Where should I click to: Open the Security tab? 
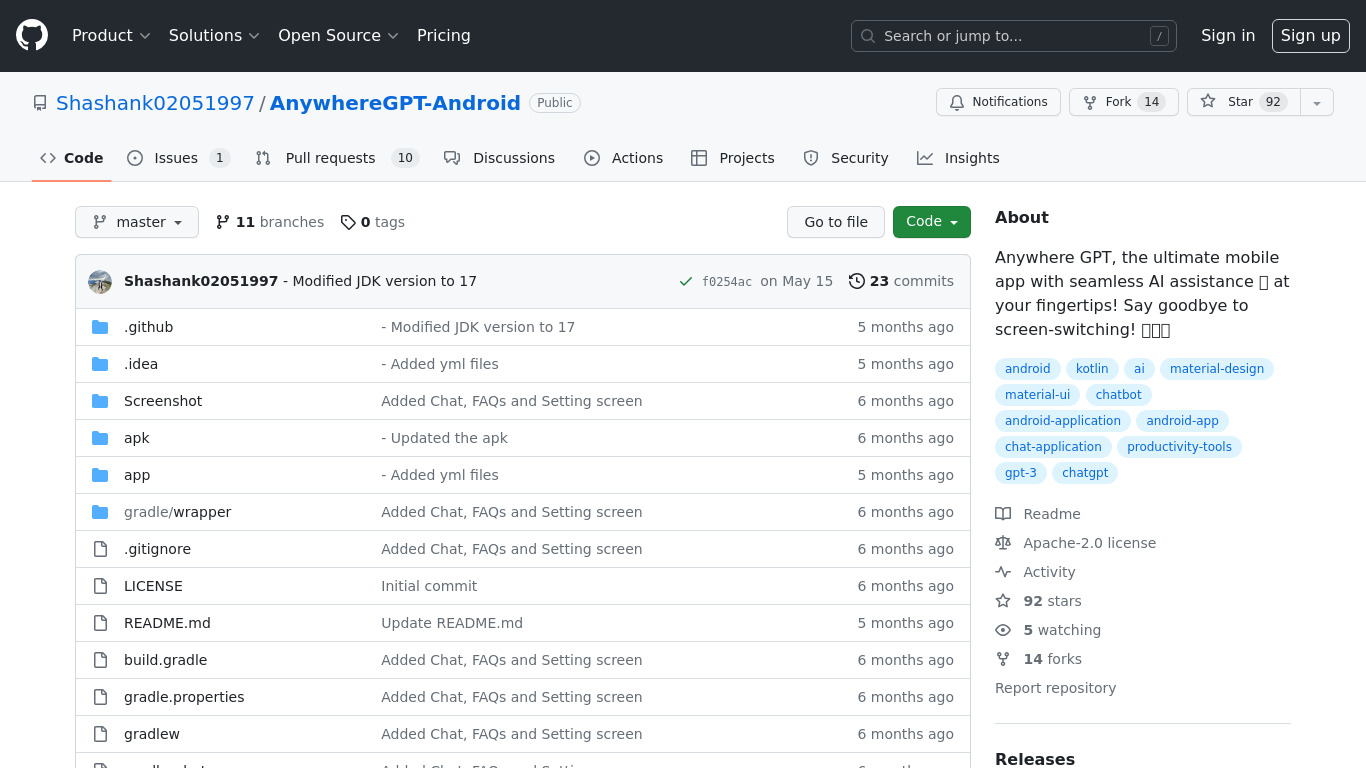846,158
